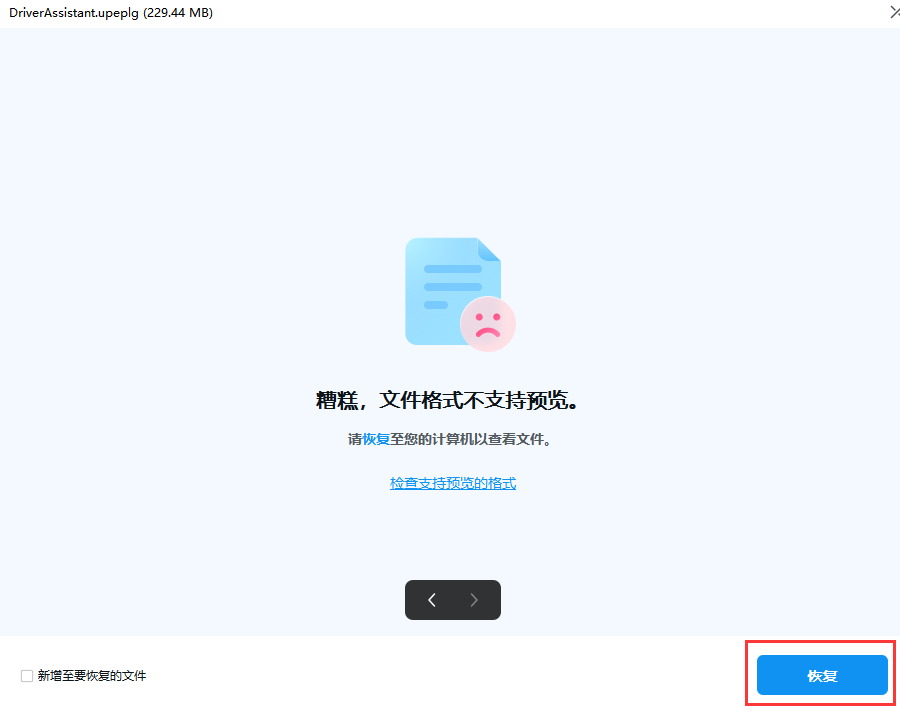This screenshot has height=715, width=900.
Task: Select the DriverAssistant.upeplg title tab
Action: pos(110,13)
